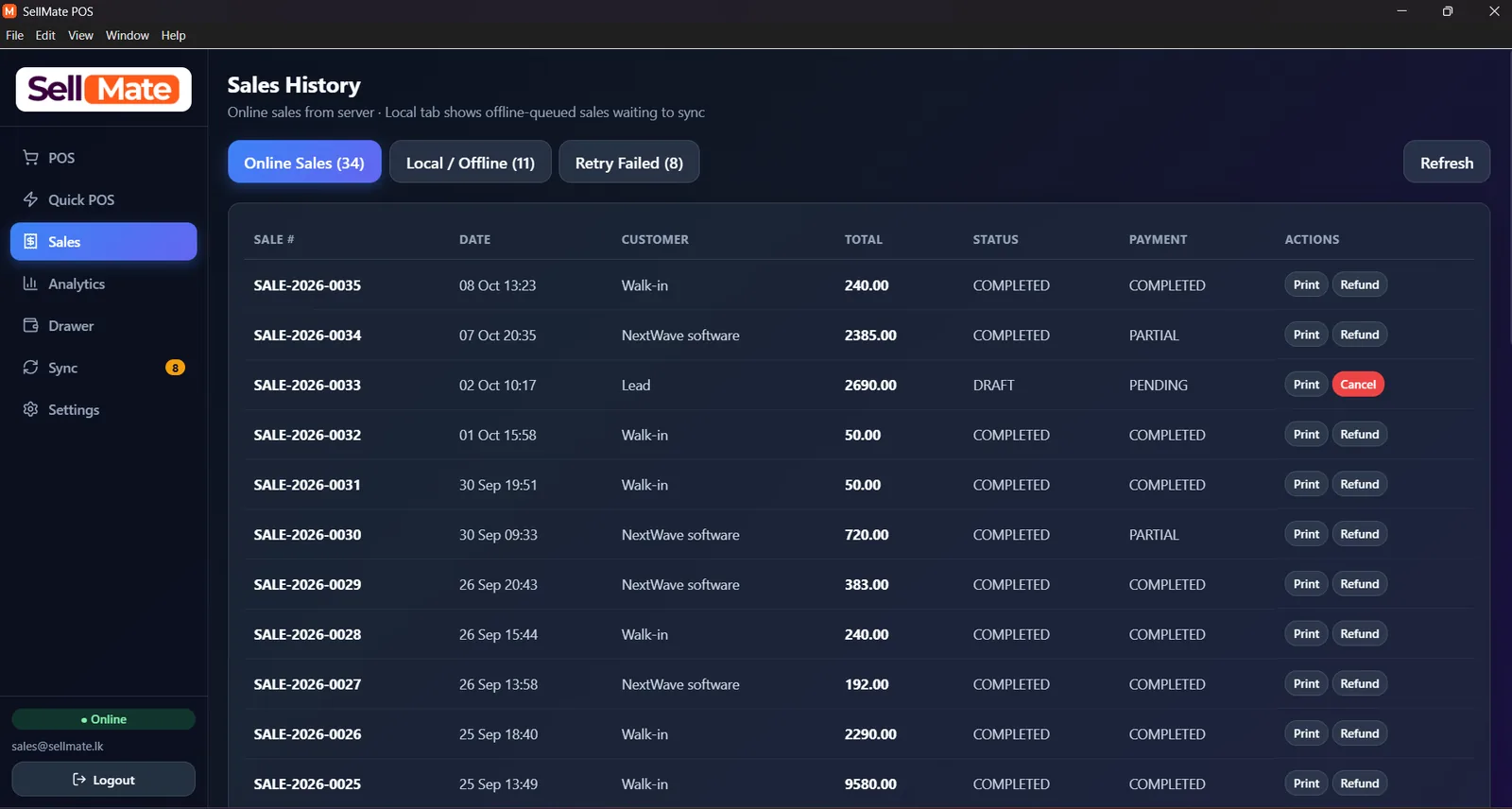Refund SALE-2026-0030
Image resolution: width=1512 pixels, height=809 pixels.
coord(1360,534)
